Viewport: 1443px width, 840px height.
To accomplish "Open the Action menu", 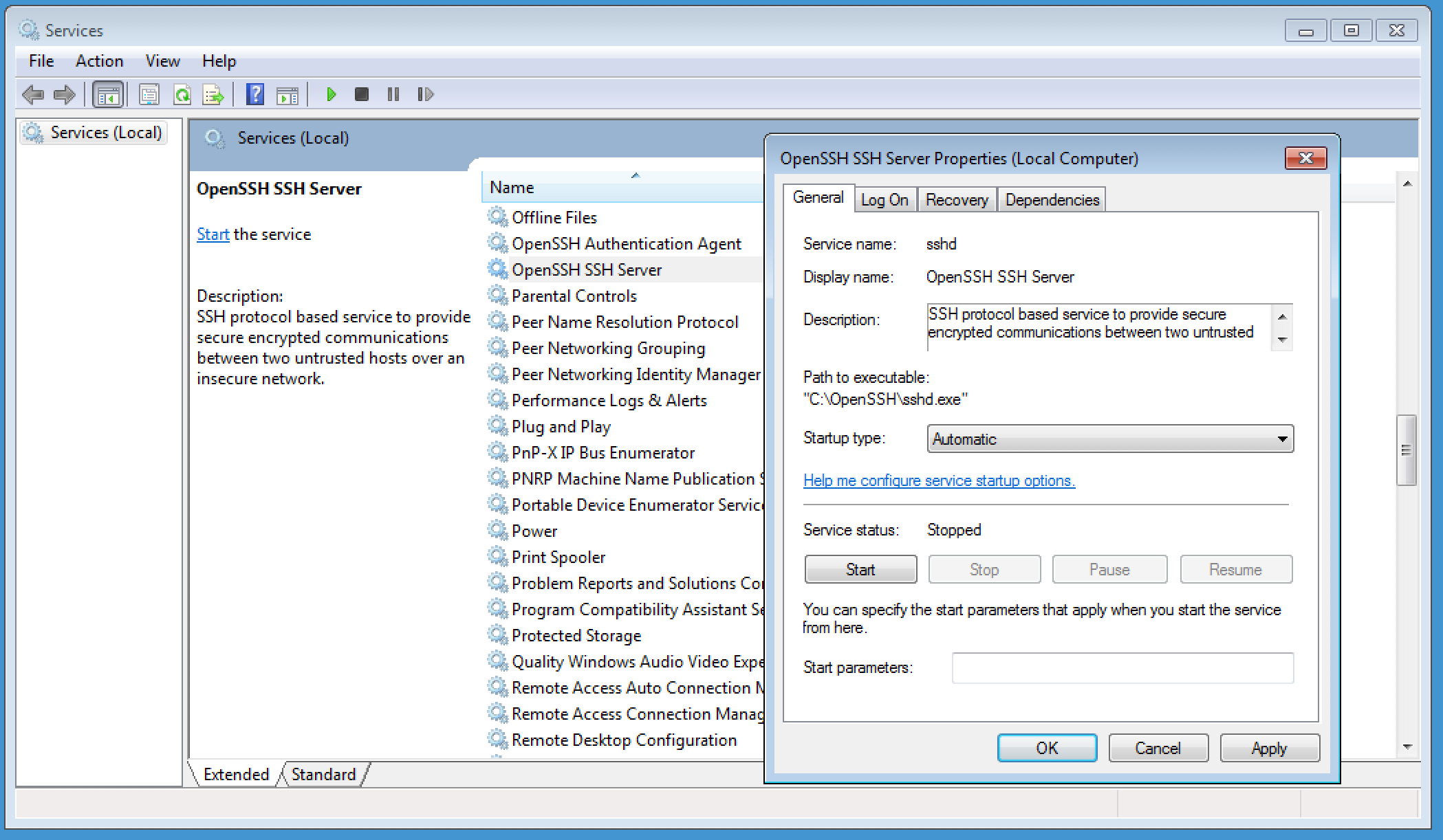I will [x=99, y=61].
